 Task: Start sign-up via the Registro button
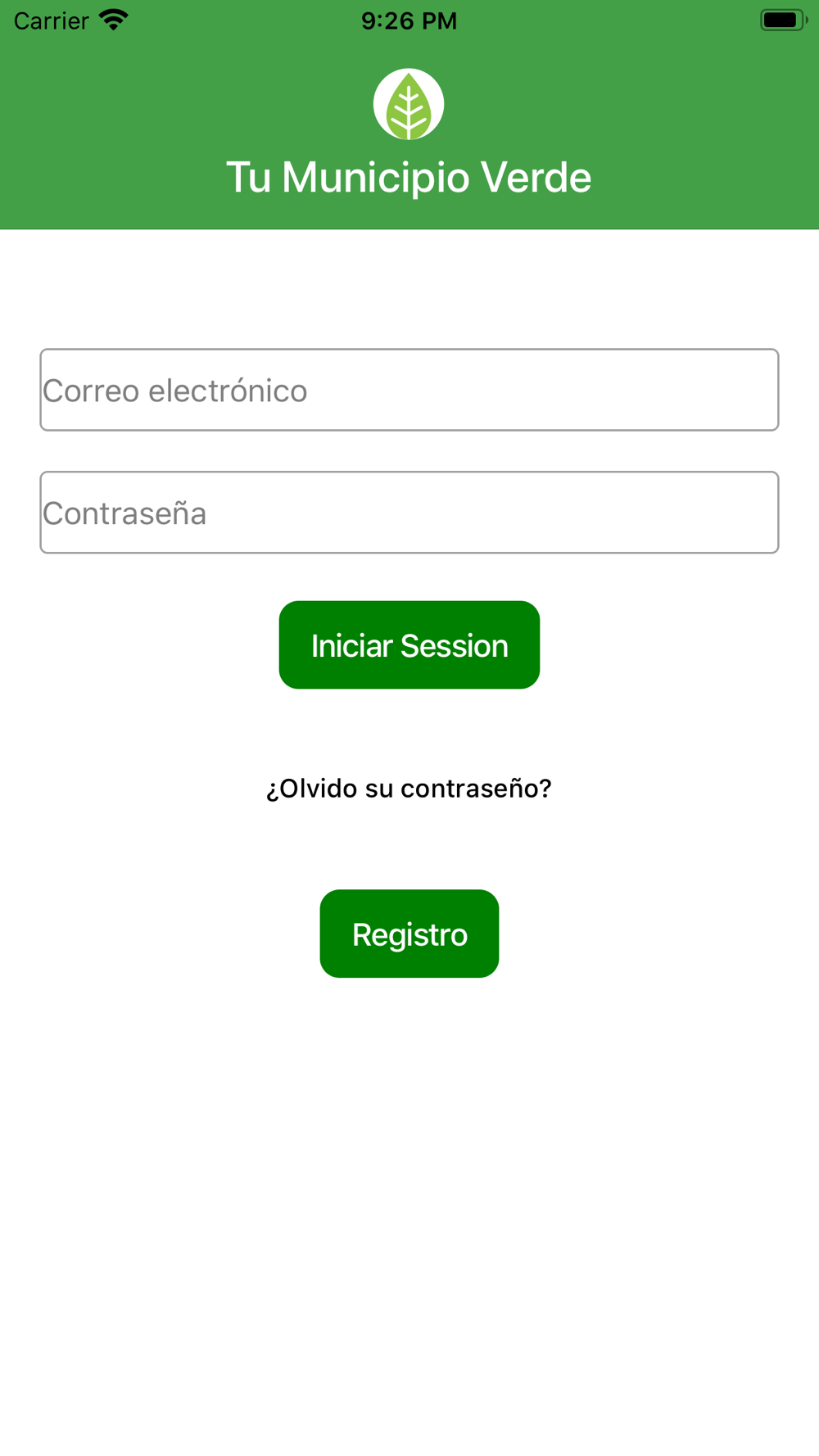click(409, 934)
